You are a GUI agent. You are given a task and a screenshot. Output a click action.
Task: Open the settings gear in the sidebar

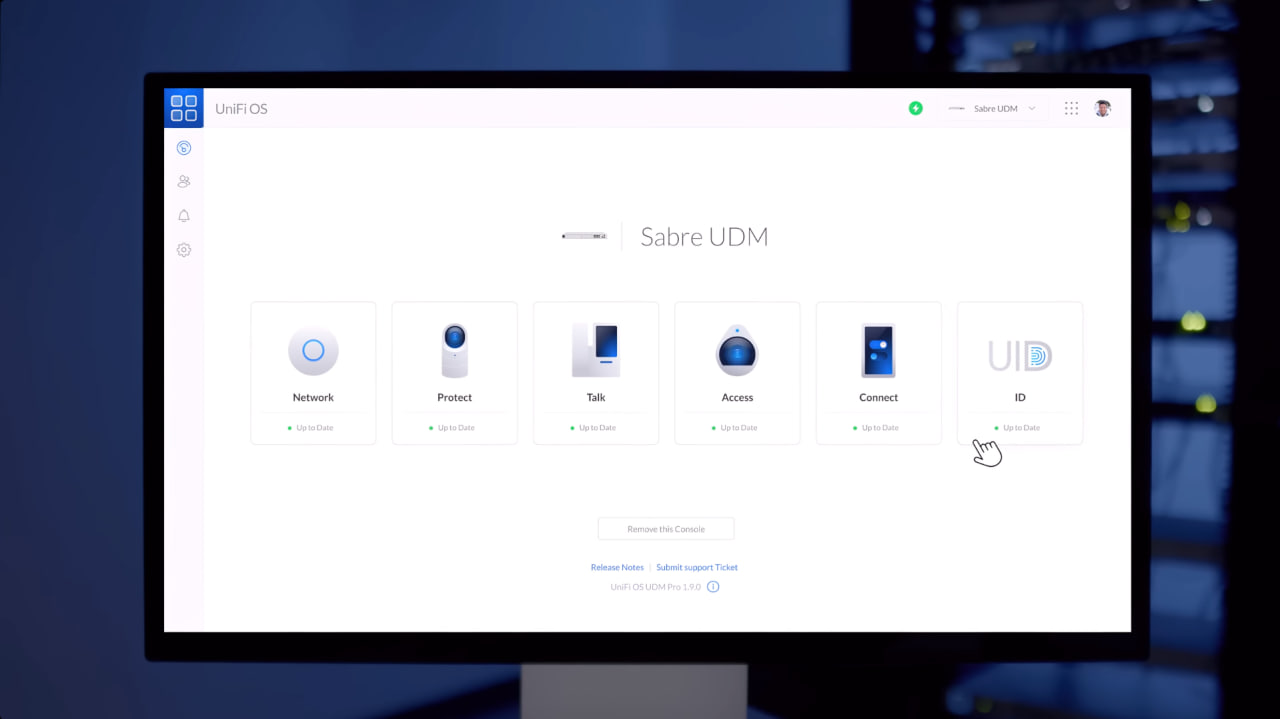[183, 250]
